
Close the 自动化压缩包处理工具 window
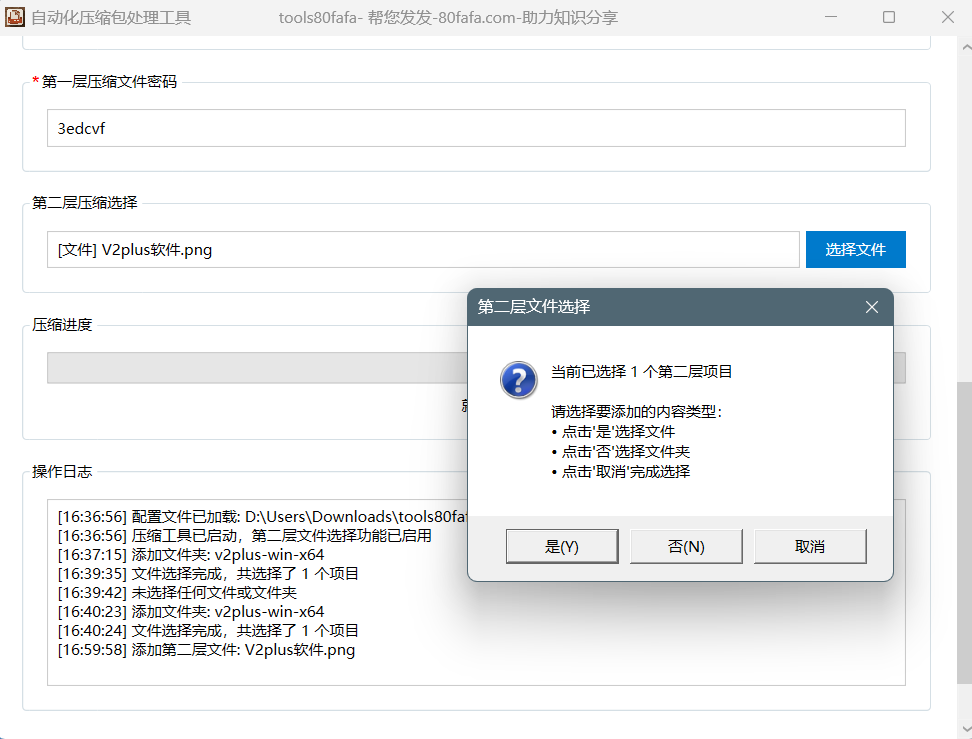(x=947, y=17)
